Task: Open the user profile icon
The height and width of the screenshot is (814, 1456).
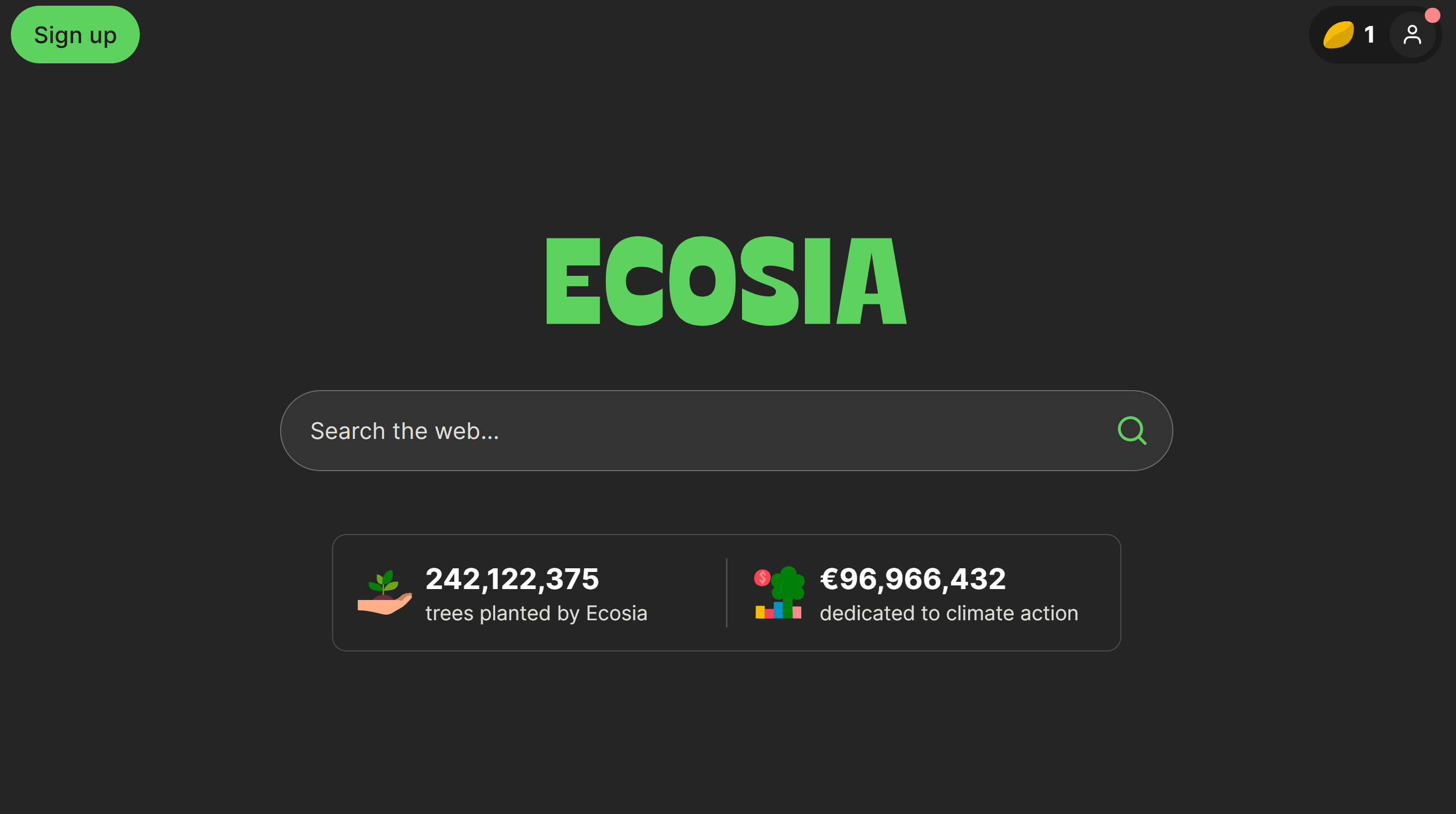Action: pos(1412,35)
